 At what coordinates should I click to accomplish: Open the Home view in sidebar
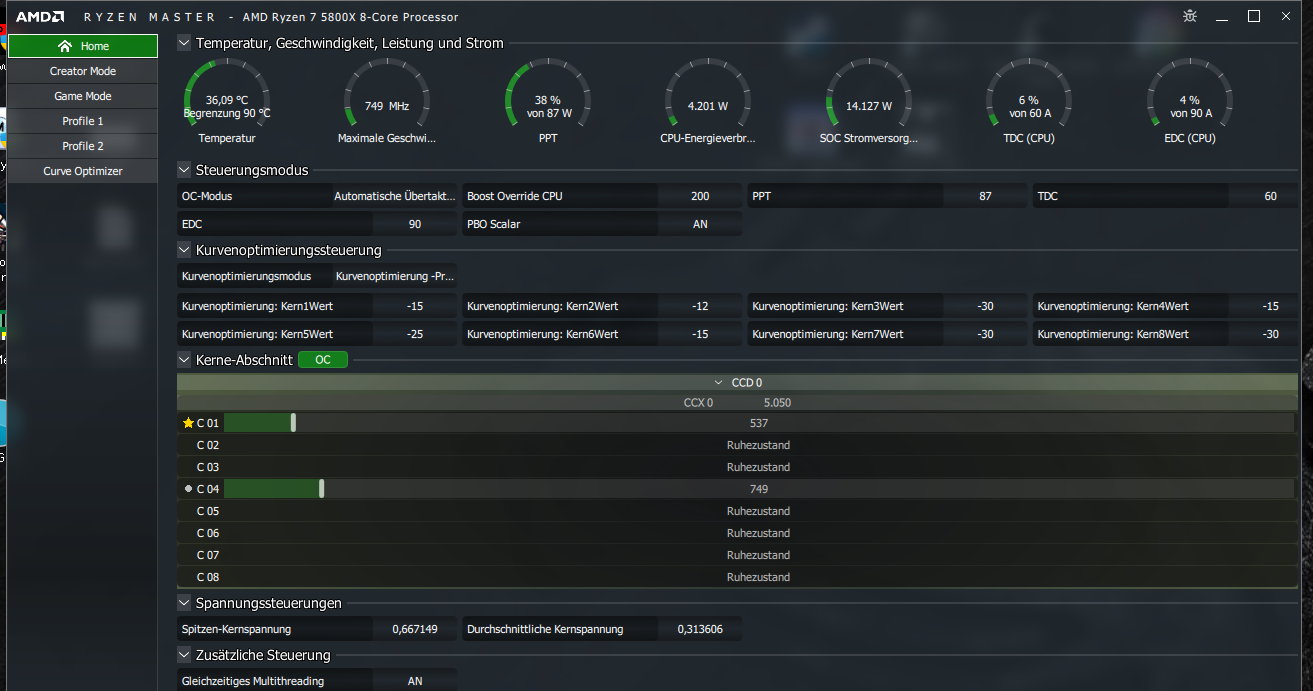pos(83,46)
